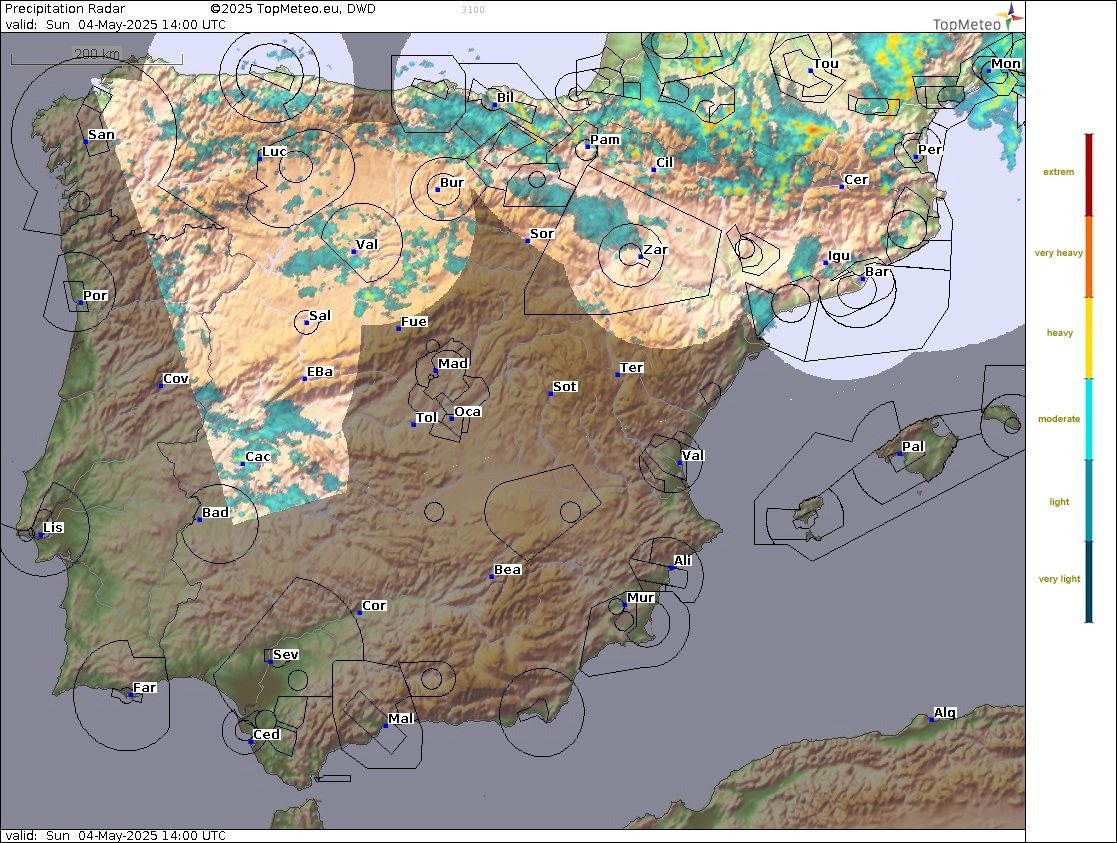This screenshot has width=1117, height=843.
Task: Click the 'light' legend label
Action: [x=1059, y=502]
